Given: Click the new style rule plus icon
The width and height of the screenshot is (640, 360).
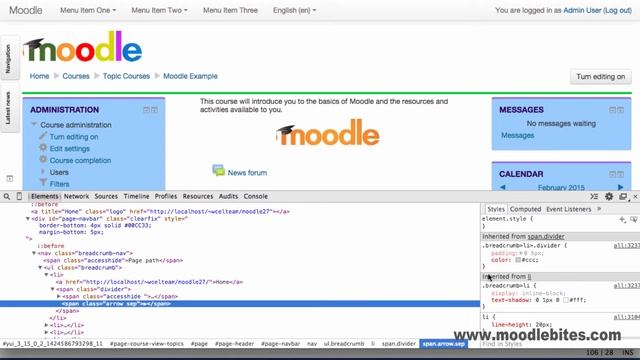Looking at the screenshot, I should (622, 220).
